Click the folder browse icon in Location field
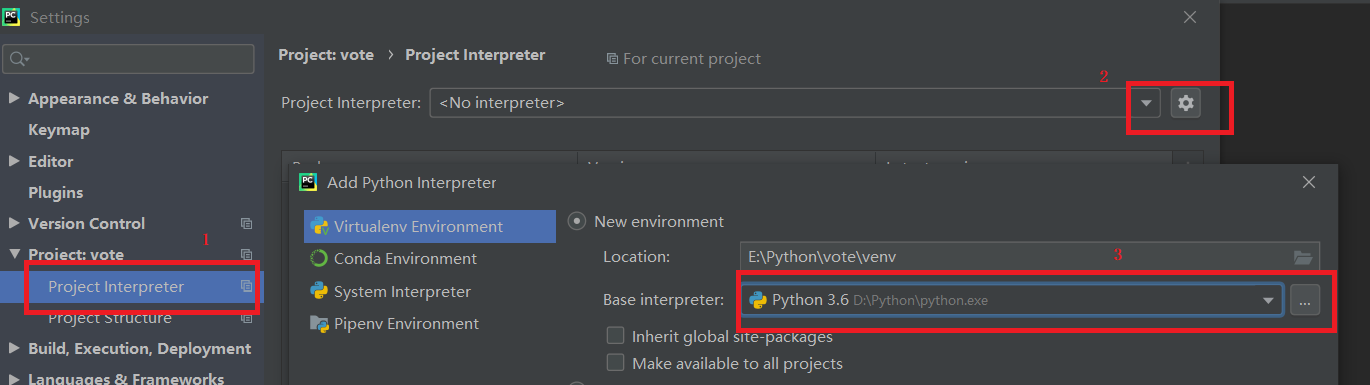Screen dimensions: 1370x385 (1303, 257)
